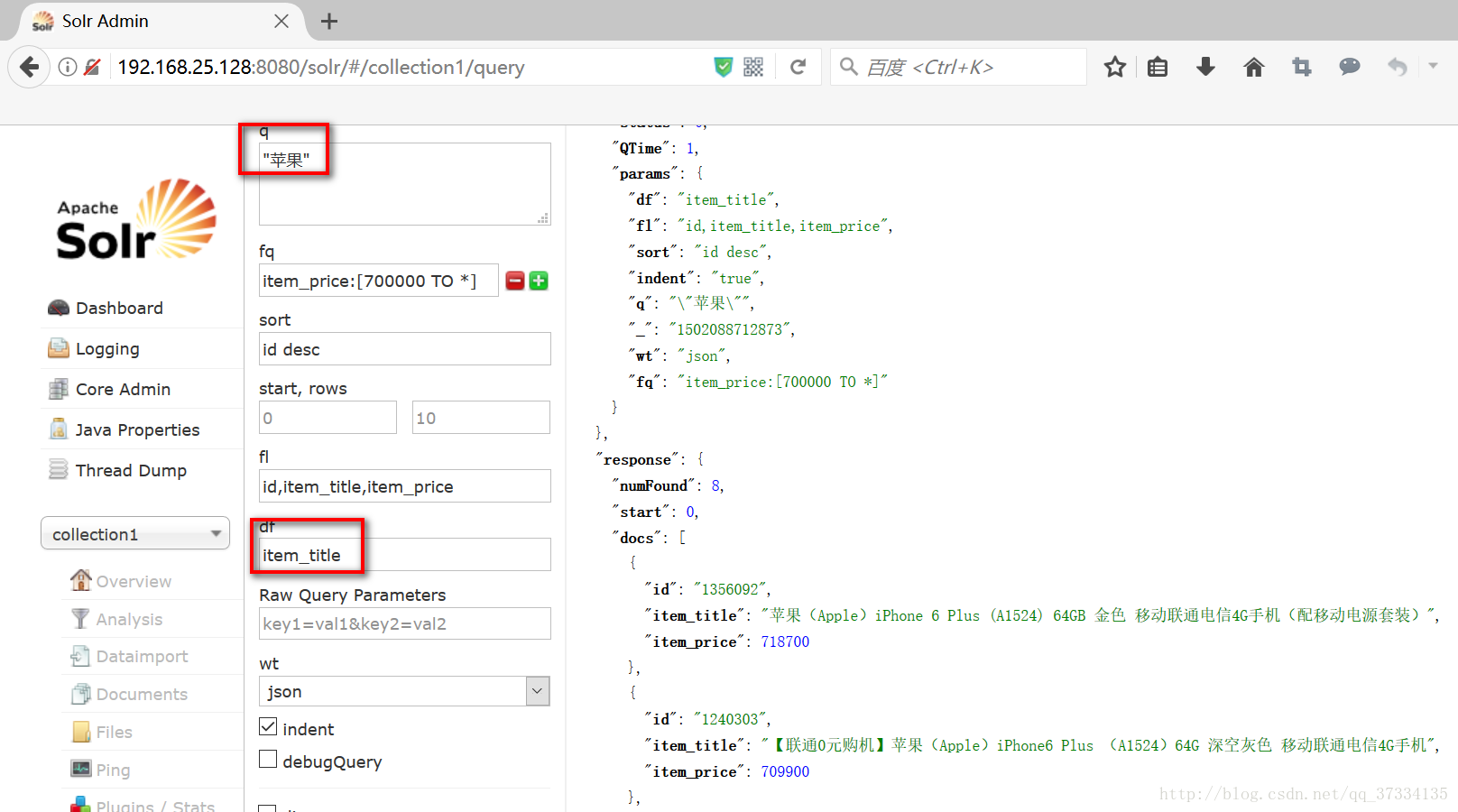Close the Solr Admin tab
Image resolution: width=1458 pixels, height=812 pixels.
[x=281, y=21]
